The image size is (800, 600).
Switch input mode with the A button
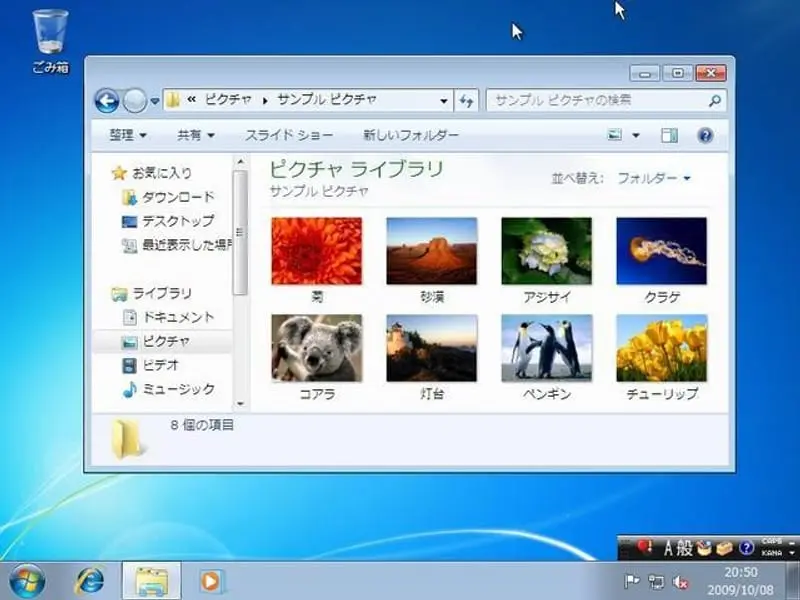[x=669, y=548]
